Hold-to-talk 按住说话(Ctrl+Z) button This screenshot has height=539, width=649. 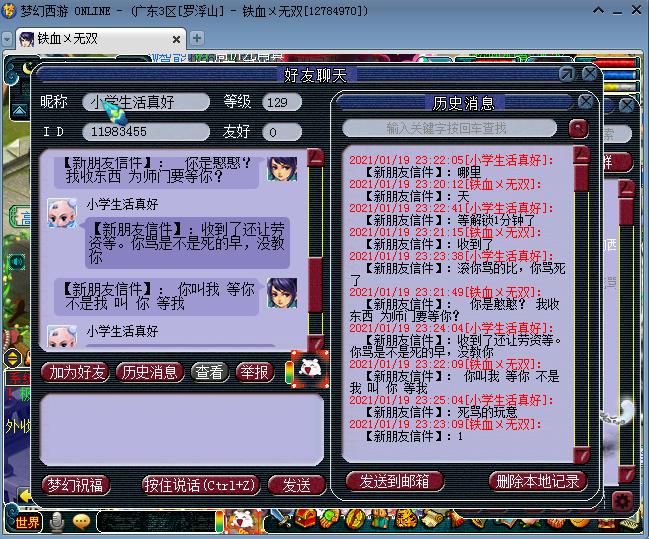[x=200, y=485]
